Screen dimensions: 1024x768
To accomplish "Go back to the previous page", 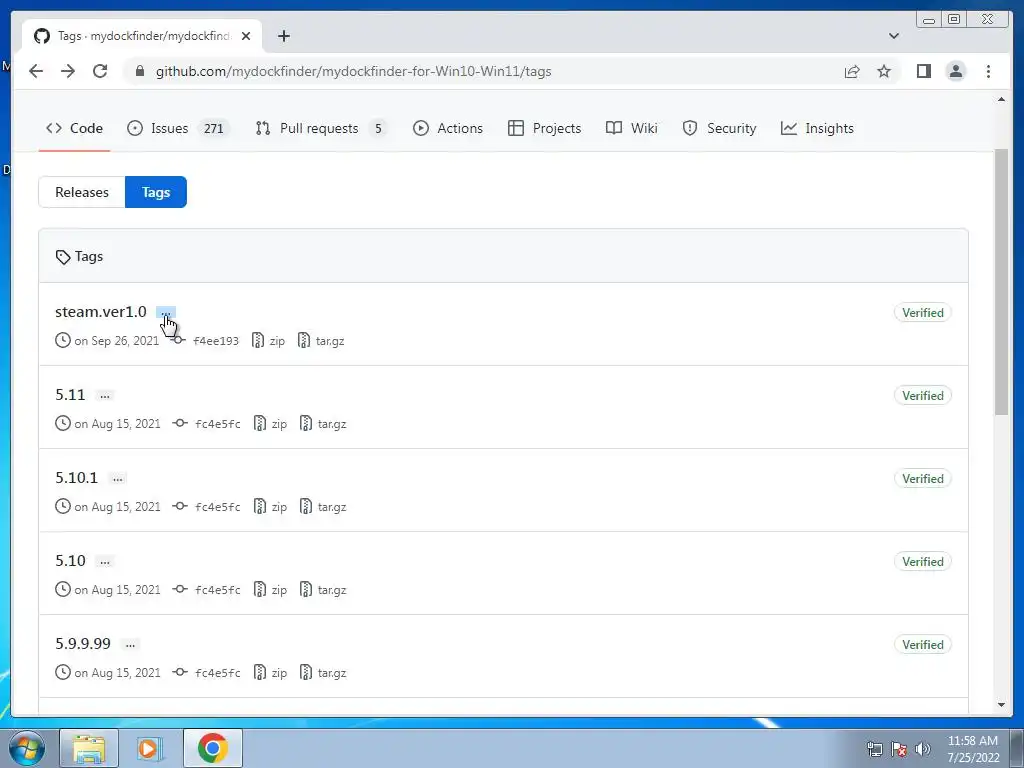I will (x=36, y=71).
